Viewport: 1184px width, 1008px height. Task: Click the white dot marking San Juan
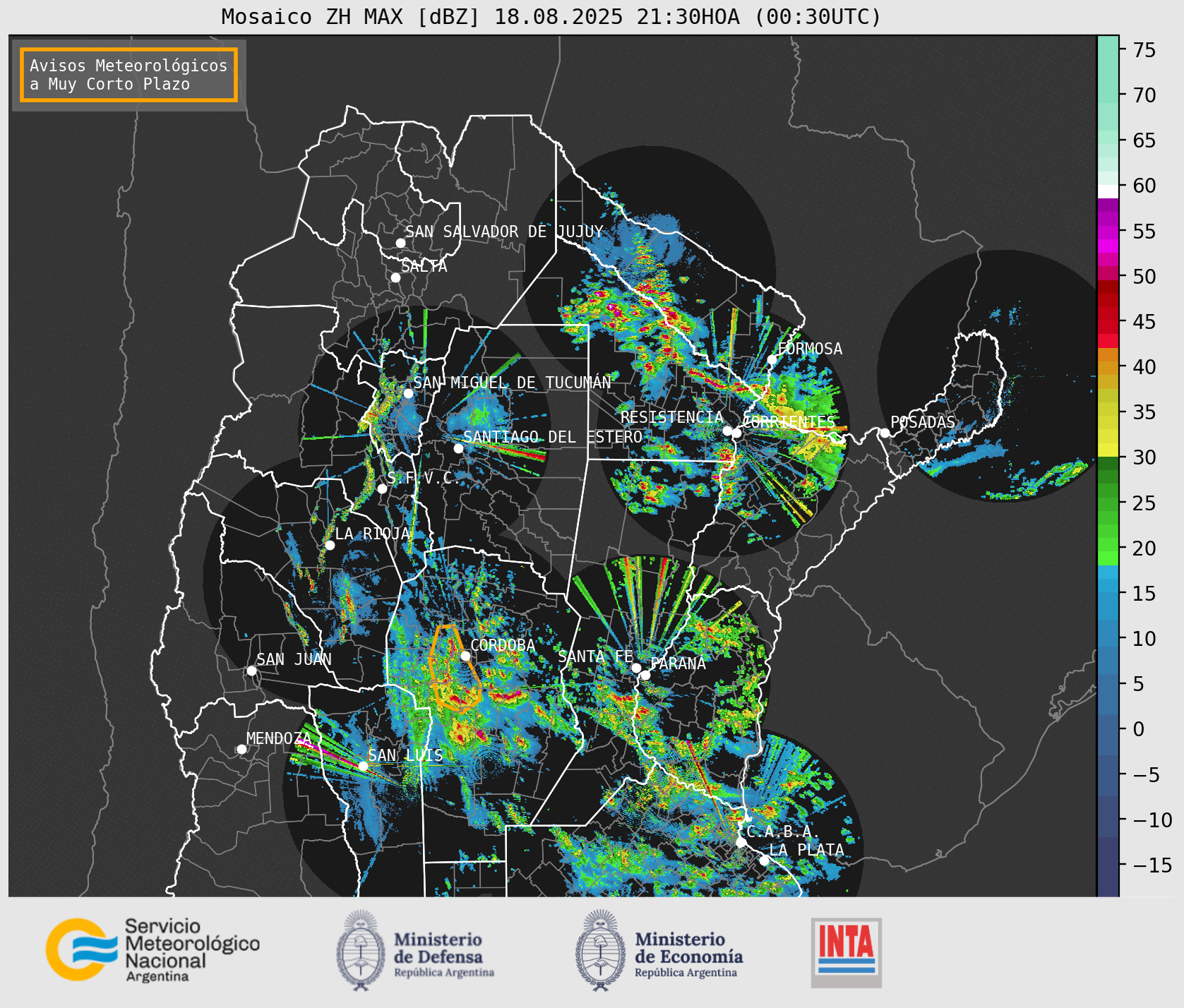251,671
